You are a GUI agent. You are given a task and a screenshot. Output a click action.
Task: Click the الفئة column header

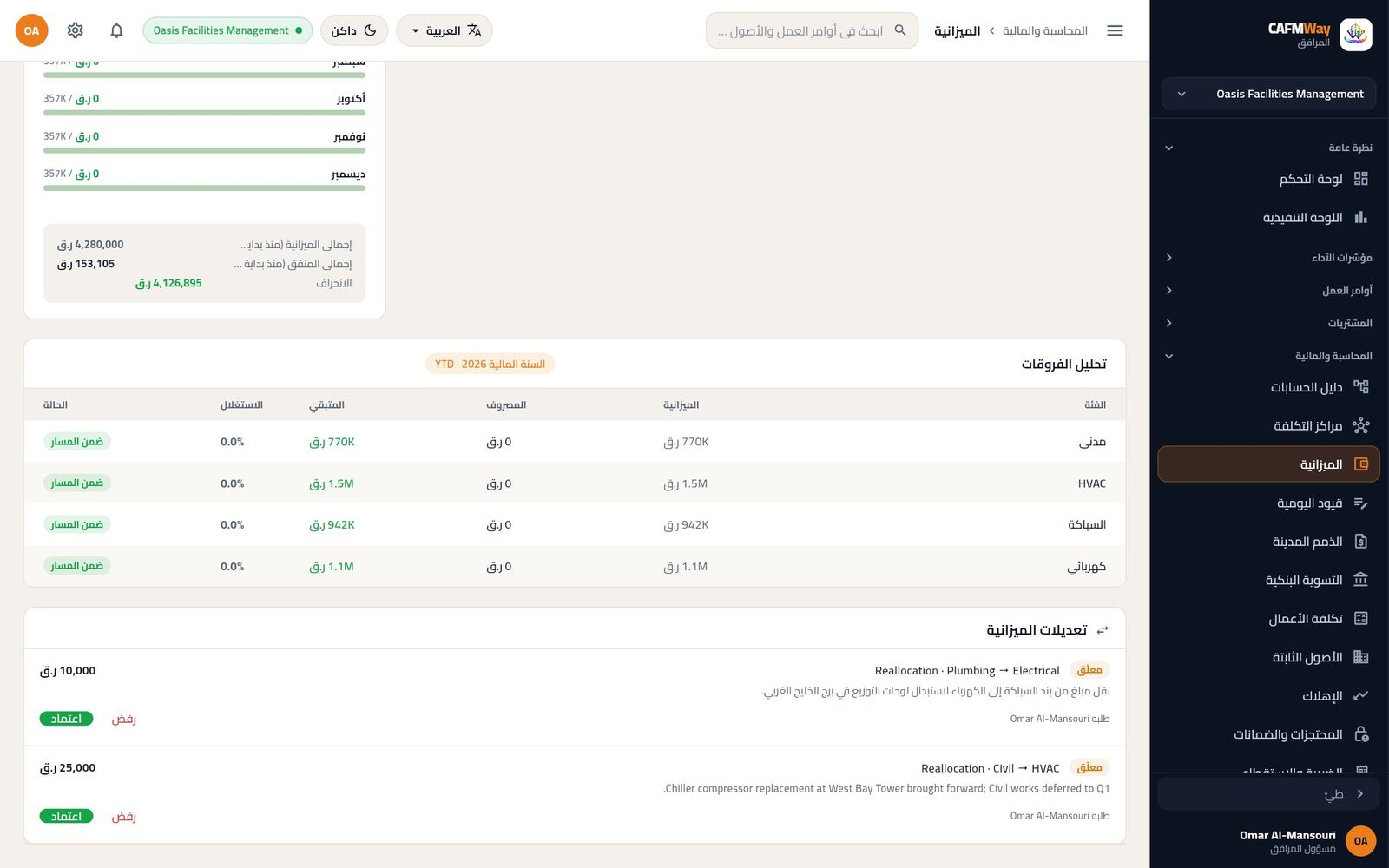[x=1095, y=404]
